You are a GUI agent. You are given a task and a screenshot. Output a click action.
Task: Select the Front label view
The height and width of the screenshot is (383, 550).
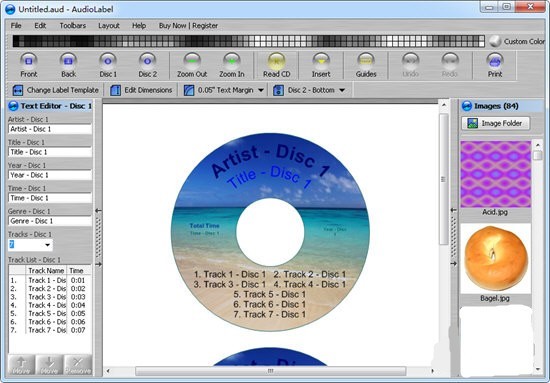click(29, 65)
